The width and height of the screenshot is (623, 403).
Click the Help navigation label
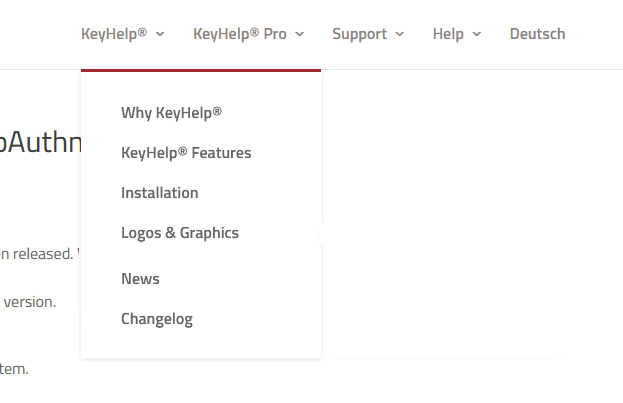coord(448,34)
